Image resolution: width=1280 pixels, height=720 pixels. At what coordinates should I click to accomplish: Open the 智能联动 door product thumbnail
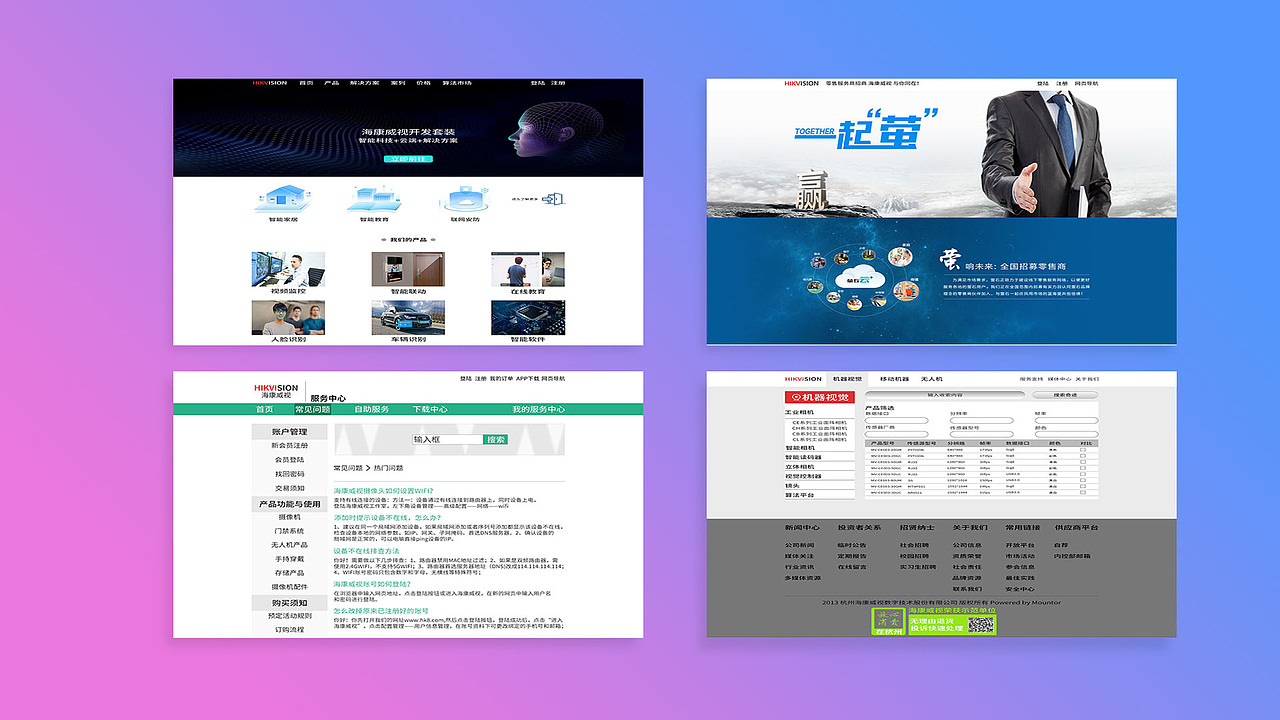click(408, 269)
